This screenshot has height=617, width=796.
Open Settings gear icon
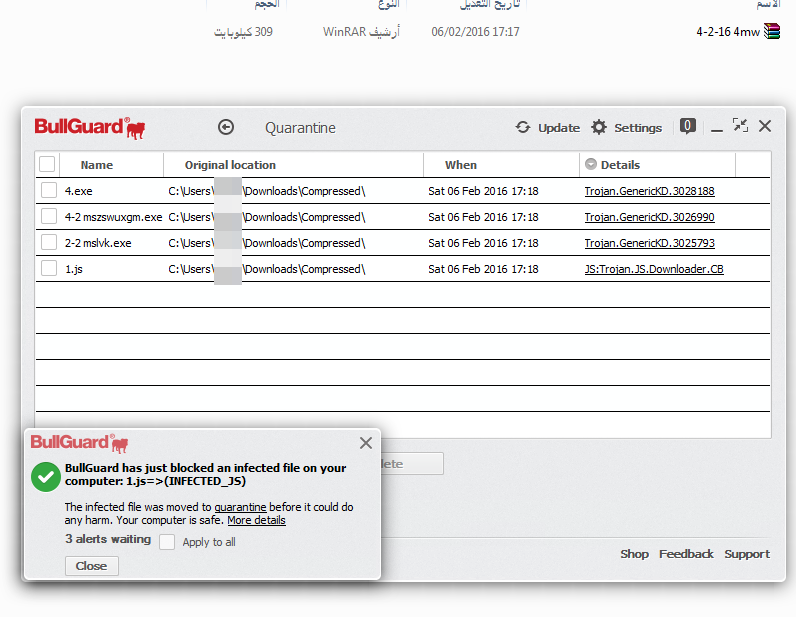click(x=599, y=127)
